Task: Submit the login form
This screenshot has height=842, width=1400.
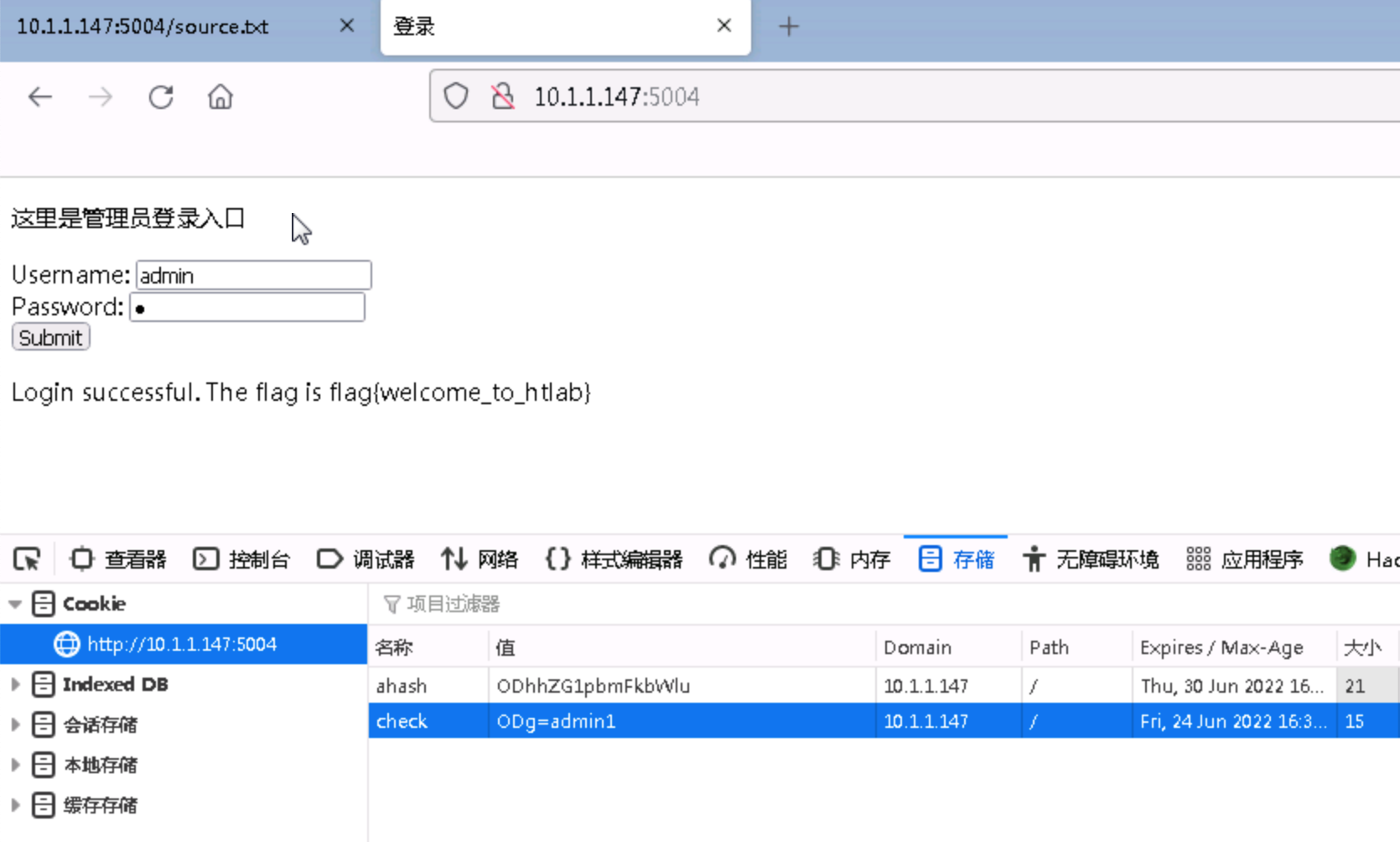Action: (50, 337)
